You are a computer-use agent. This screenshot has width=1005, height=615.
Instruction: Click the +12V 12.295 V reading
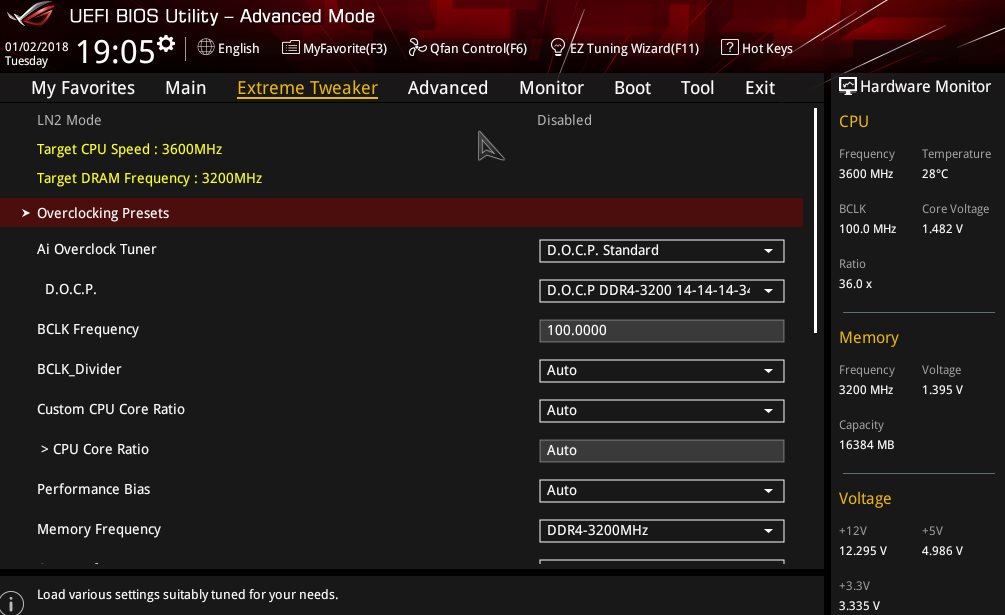[863, 551]
